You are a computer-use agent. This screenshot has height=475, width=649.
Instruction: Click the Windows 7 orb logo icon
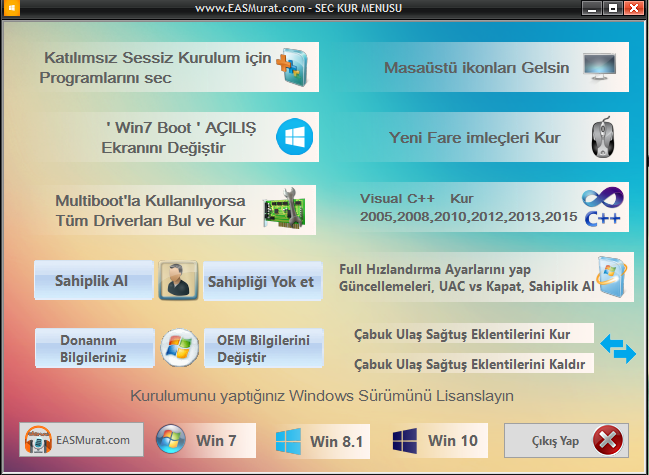pos(171,439)
